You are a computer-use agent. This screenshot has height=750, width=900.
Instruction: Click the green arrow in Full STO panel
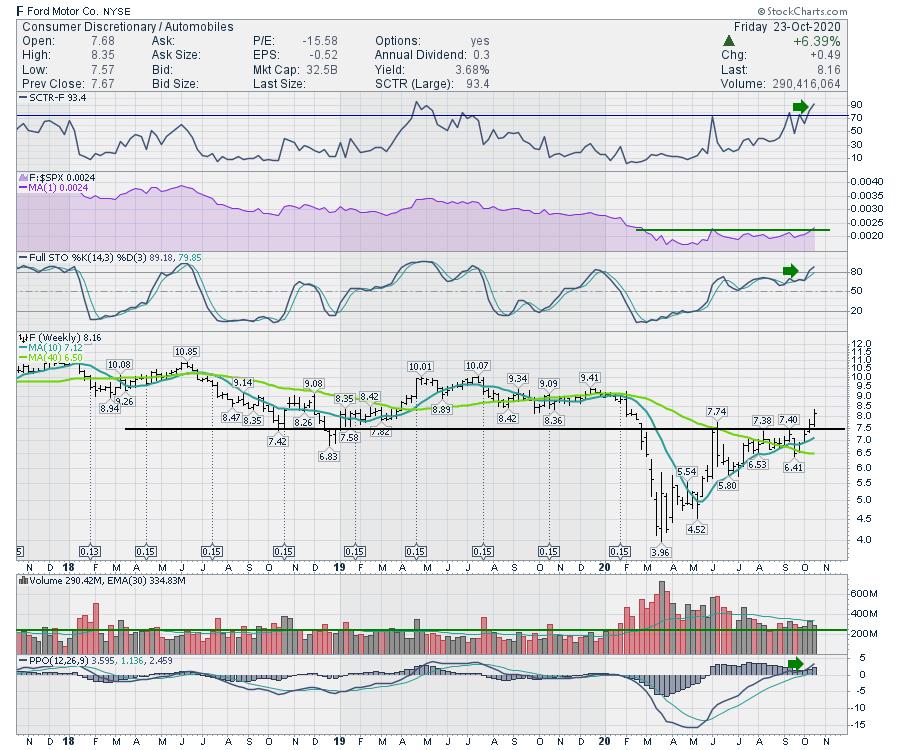[x=791, y=270]
